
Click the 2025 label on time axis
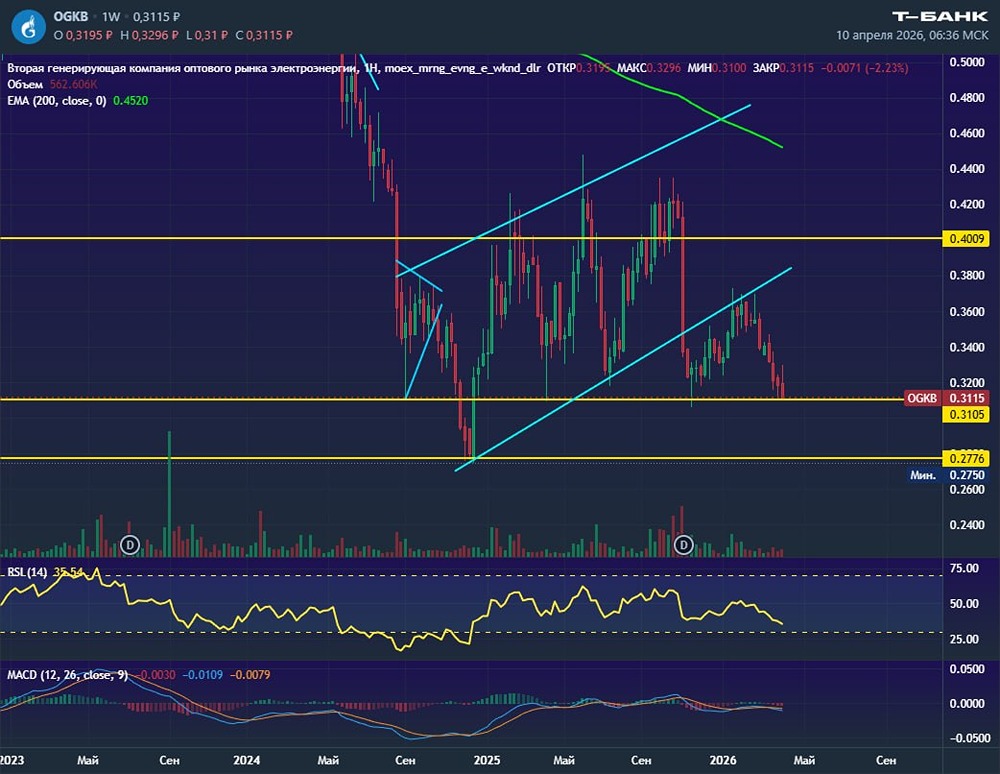(486, 760)
